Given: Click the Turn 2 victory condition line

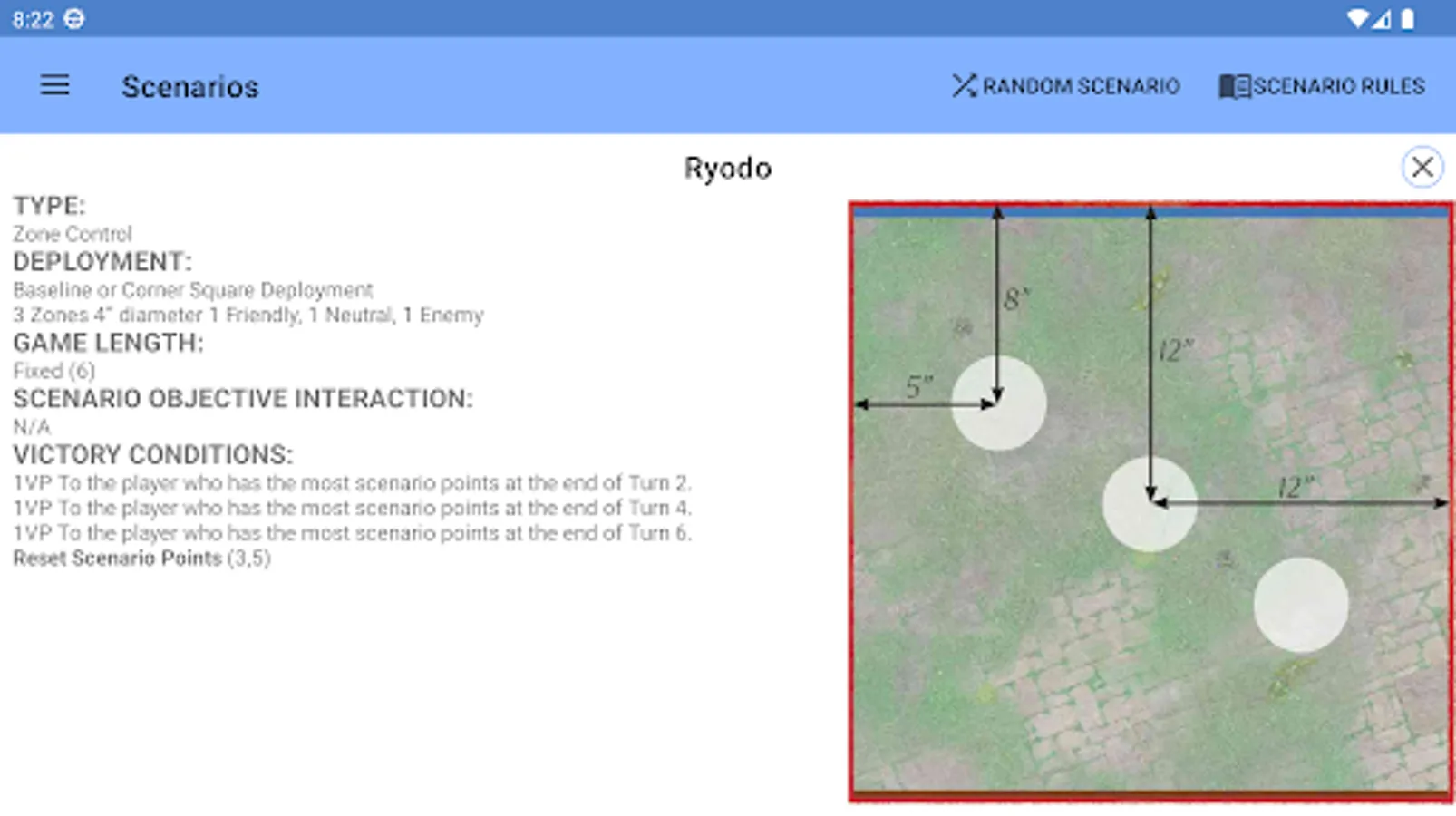Looking at the screenshot, I should (x=352, y=482).
